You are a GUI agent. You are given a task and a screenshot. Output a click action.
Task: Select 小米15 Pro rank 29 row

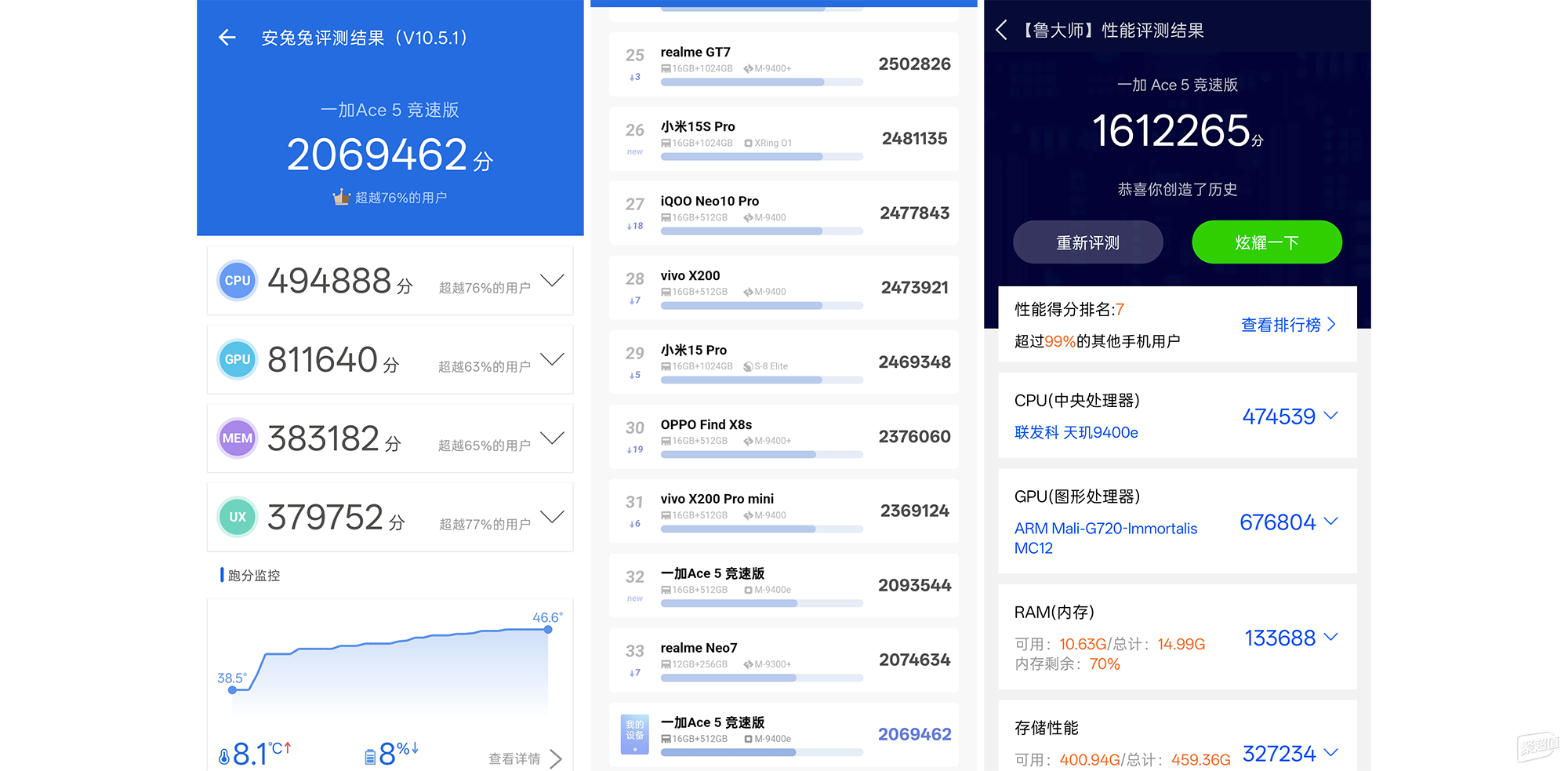tap(784, 362)
